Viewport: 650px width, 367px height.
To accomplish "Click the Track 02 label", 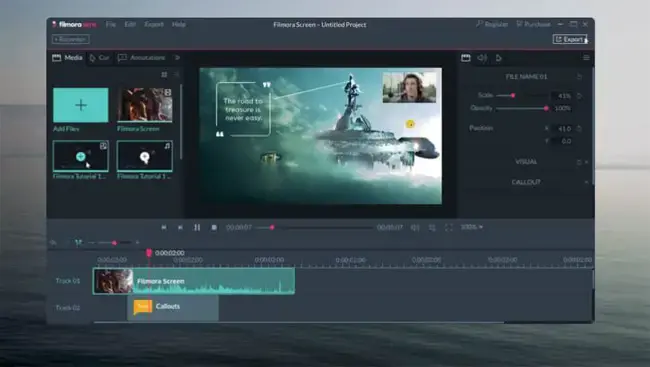I will coord(68,308).
